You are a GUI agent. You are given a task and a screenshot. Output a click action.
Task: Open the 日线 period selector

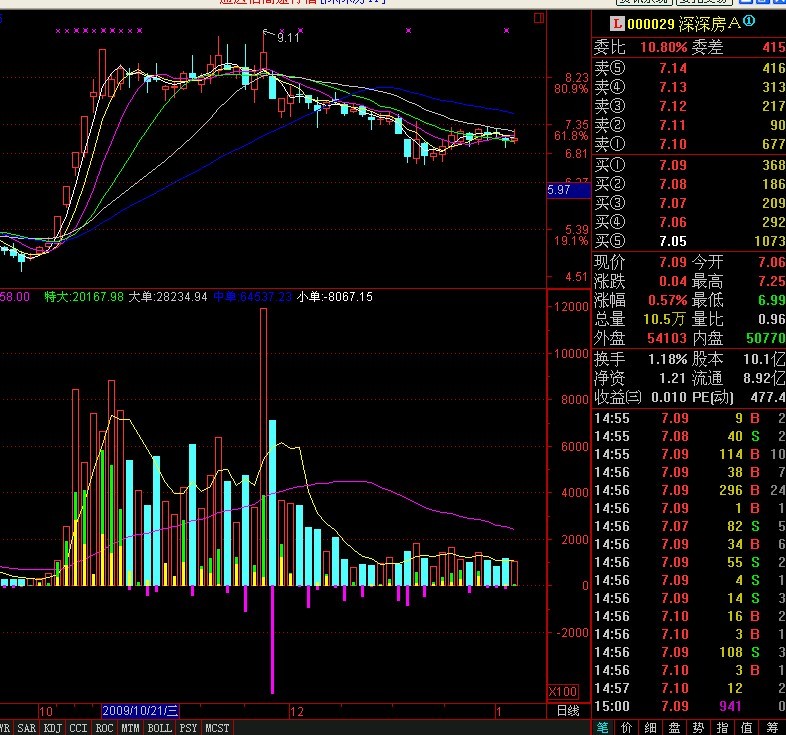(566, 711)
